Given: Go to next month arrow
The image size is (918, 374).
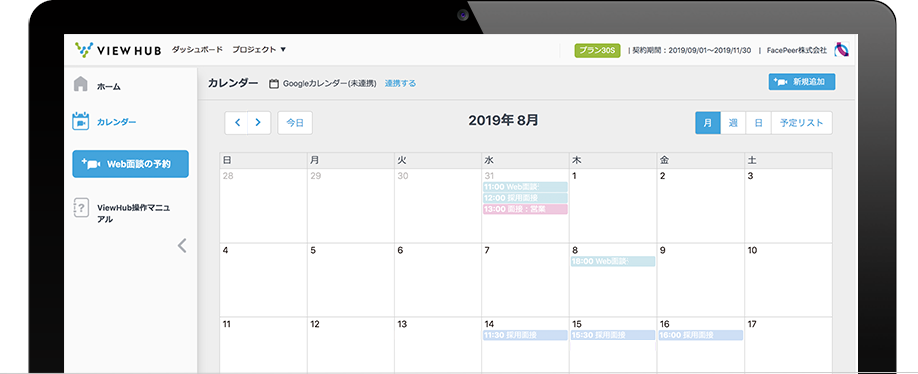Looking at the screenshot, I should 259,123.
